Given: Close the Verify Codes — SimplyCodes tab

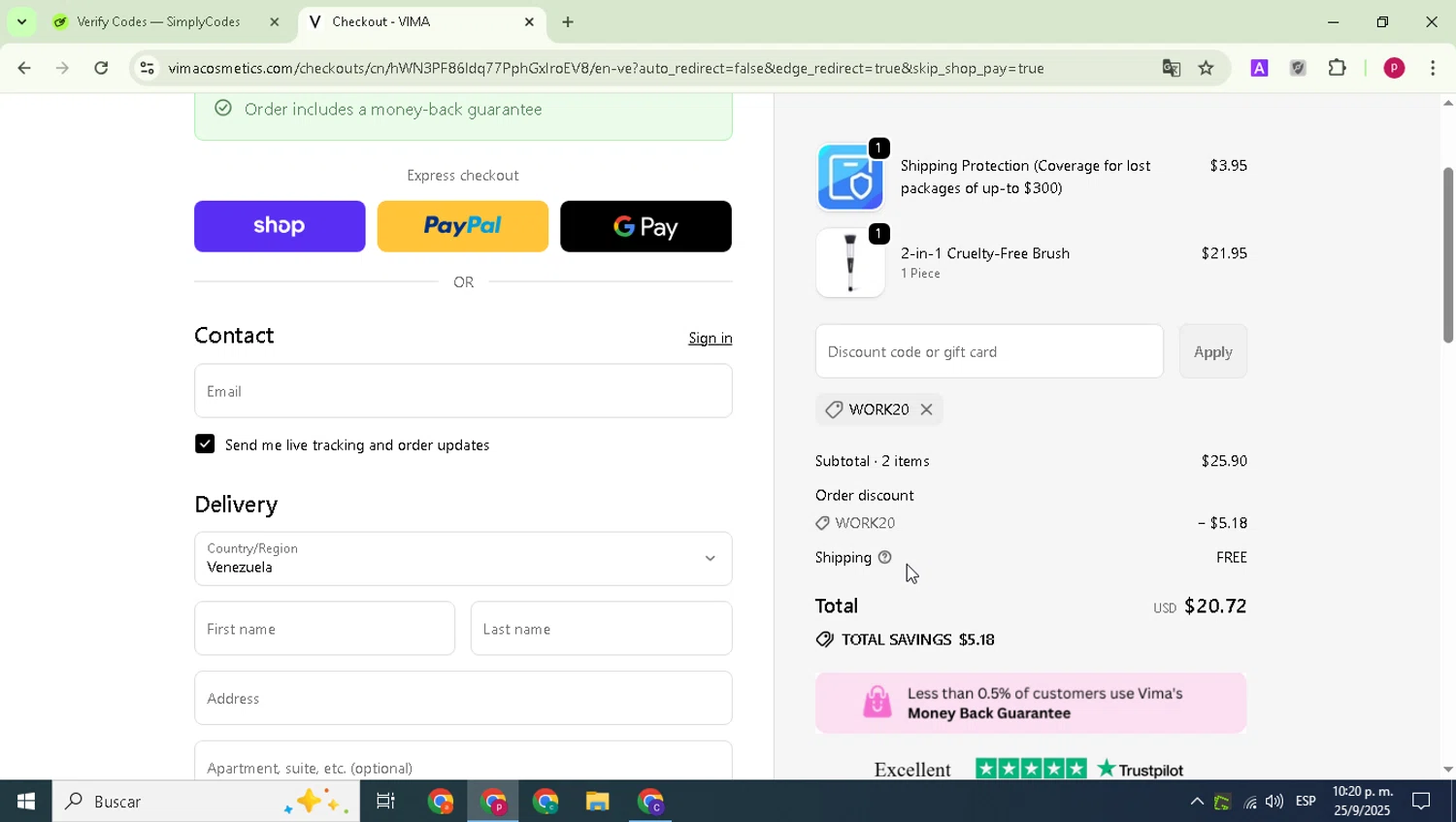Looking at the screenshot, I should pos(274,21).
